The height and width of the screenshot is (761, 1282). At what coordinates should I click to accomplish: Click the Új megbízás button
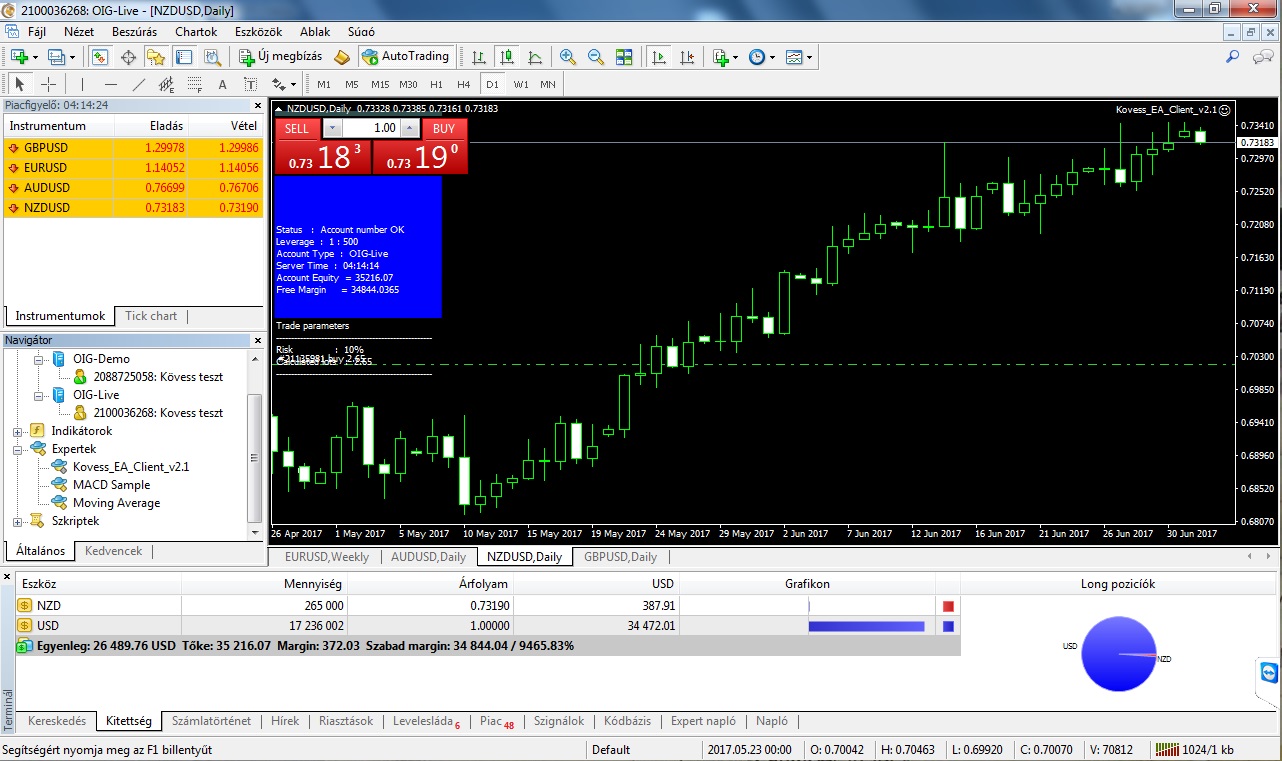(x=280, y=57)
